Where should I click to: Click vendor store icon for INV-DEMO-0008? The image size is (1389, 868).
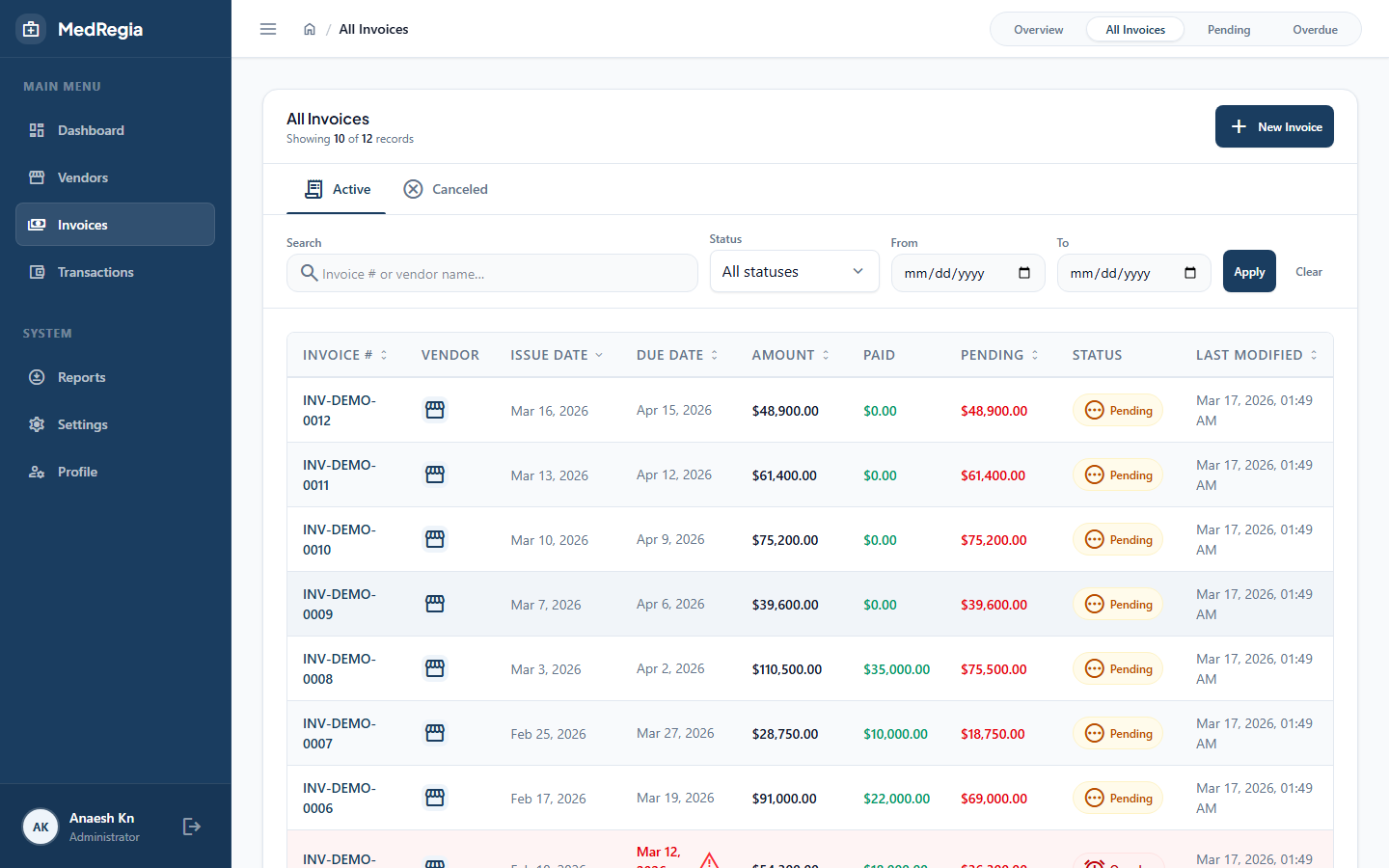click(x=435, y=668)
